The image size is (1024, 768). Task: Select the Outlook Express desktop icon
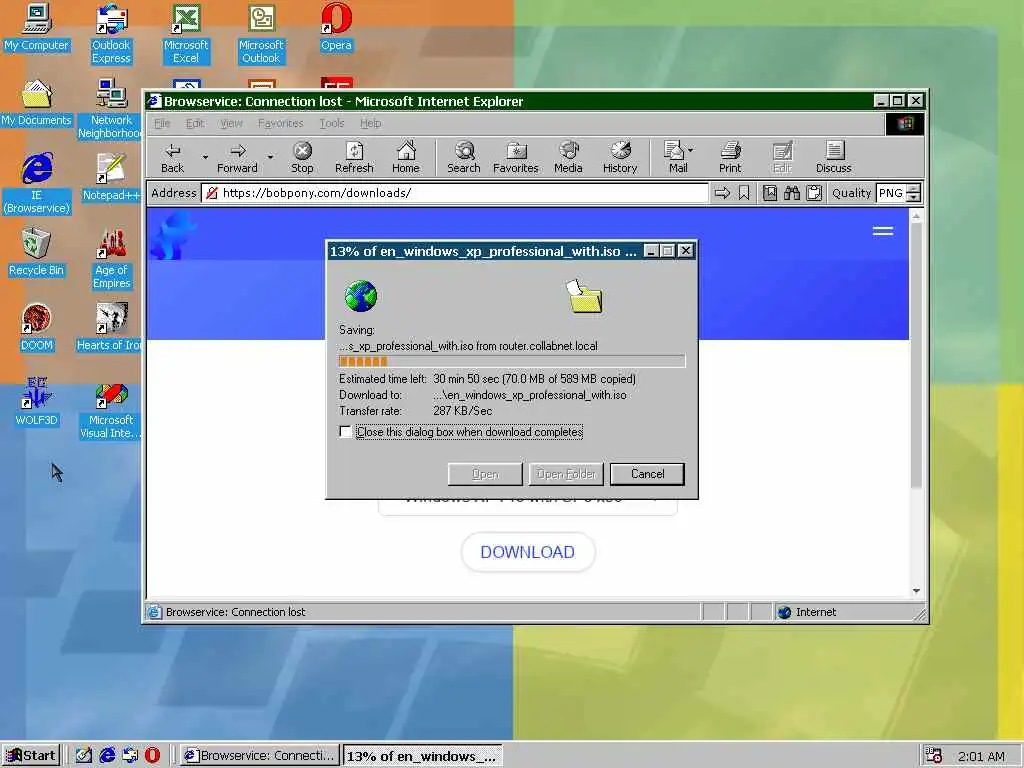111,34
